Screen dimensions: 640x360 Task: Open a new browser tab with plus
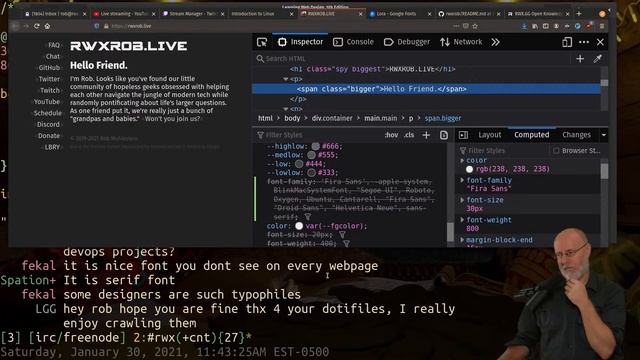click(x=578, y=13)
